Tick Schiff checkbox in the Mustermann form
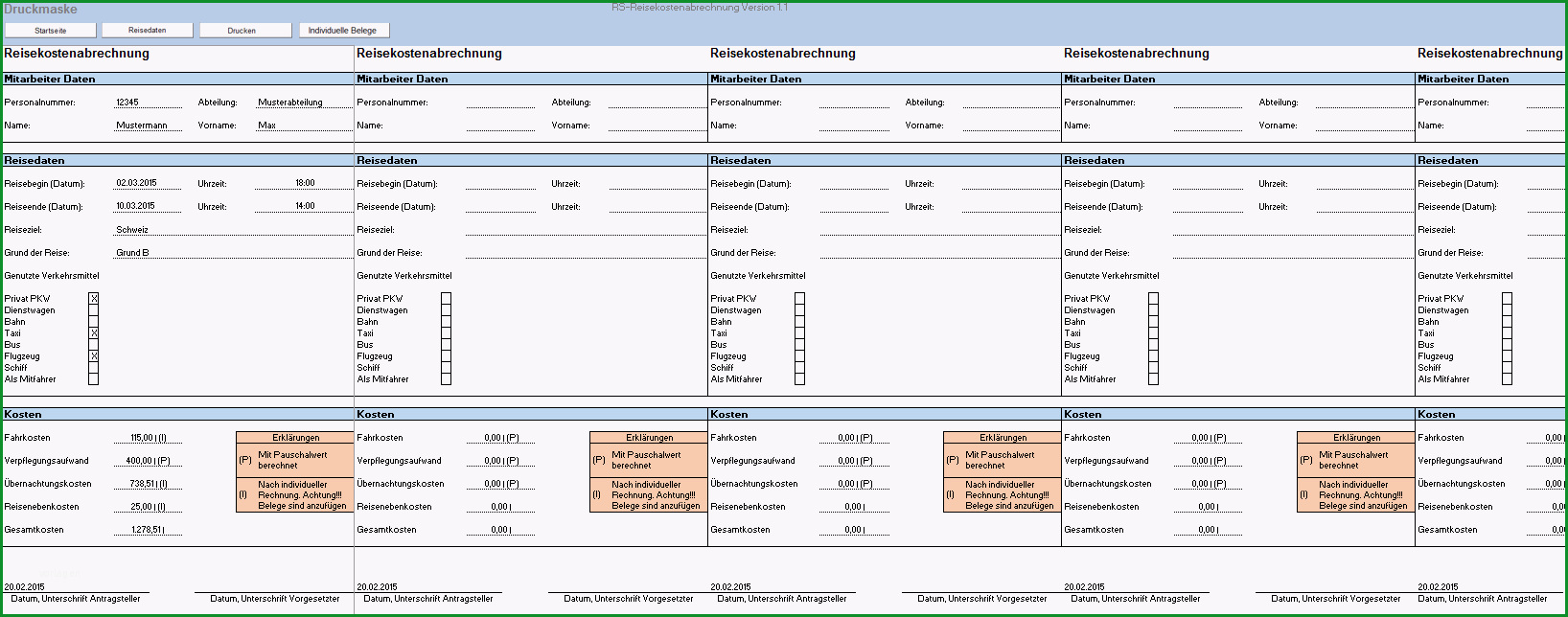 click(x=94, y=368)
